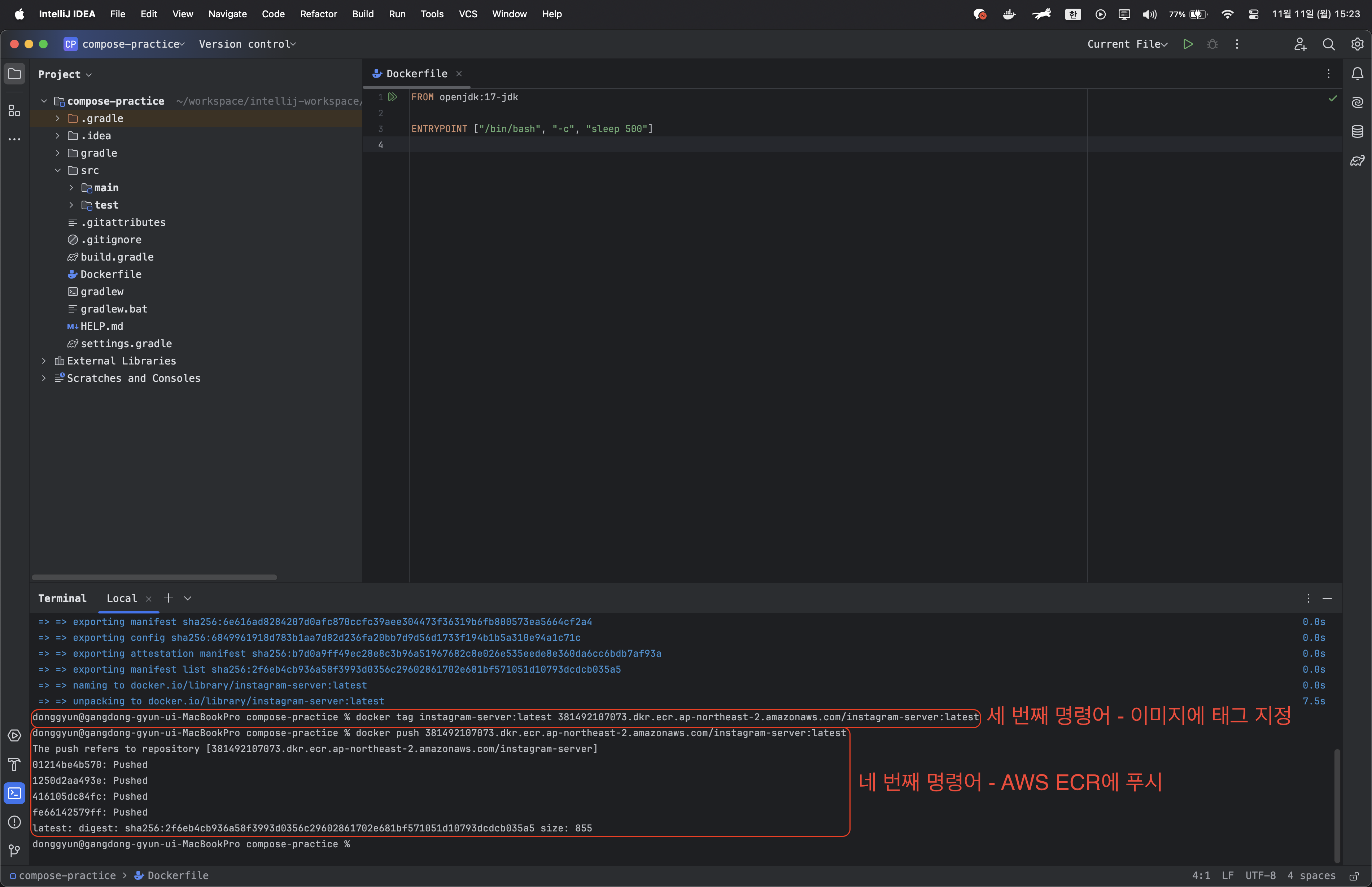
Task: Open the Git tool window icon
Action: [14, 851]
